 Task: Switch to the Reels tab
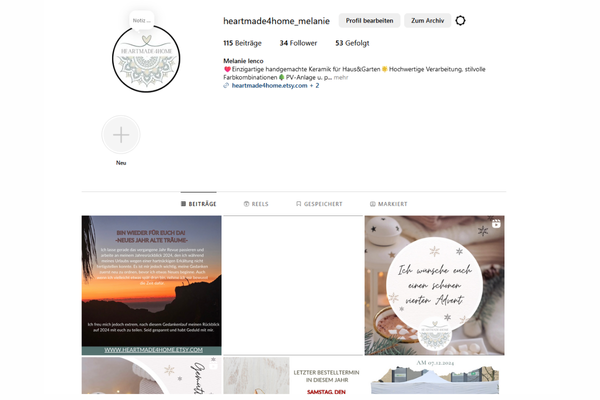(256, 204)
